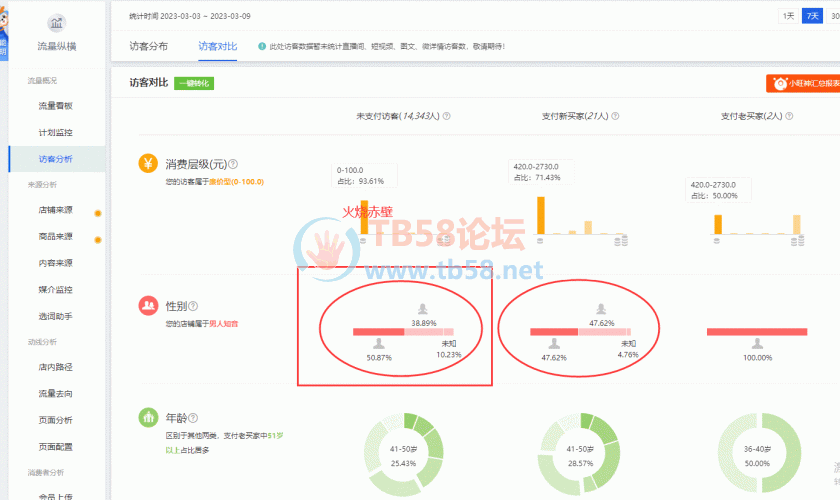Open 流量看板 in the sidebar

[x=55, y=106]
